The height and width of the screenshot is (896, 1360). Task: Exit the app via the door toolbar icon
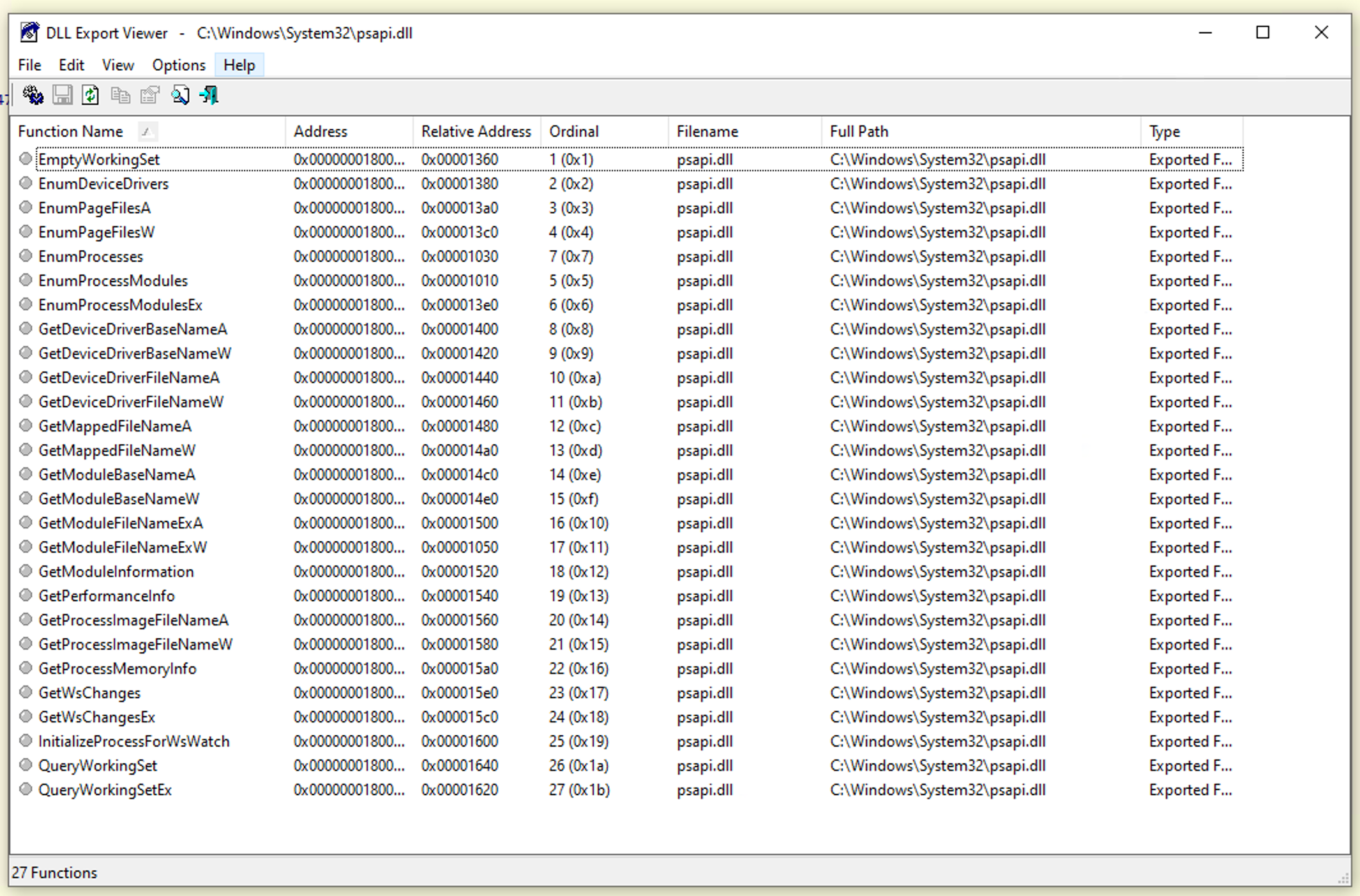(x=209, y=95)
